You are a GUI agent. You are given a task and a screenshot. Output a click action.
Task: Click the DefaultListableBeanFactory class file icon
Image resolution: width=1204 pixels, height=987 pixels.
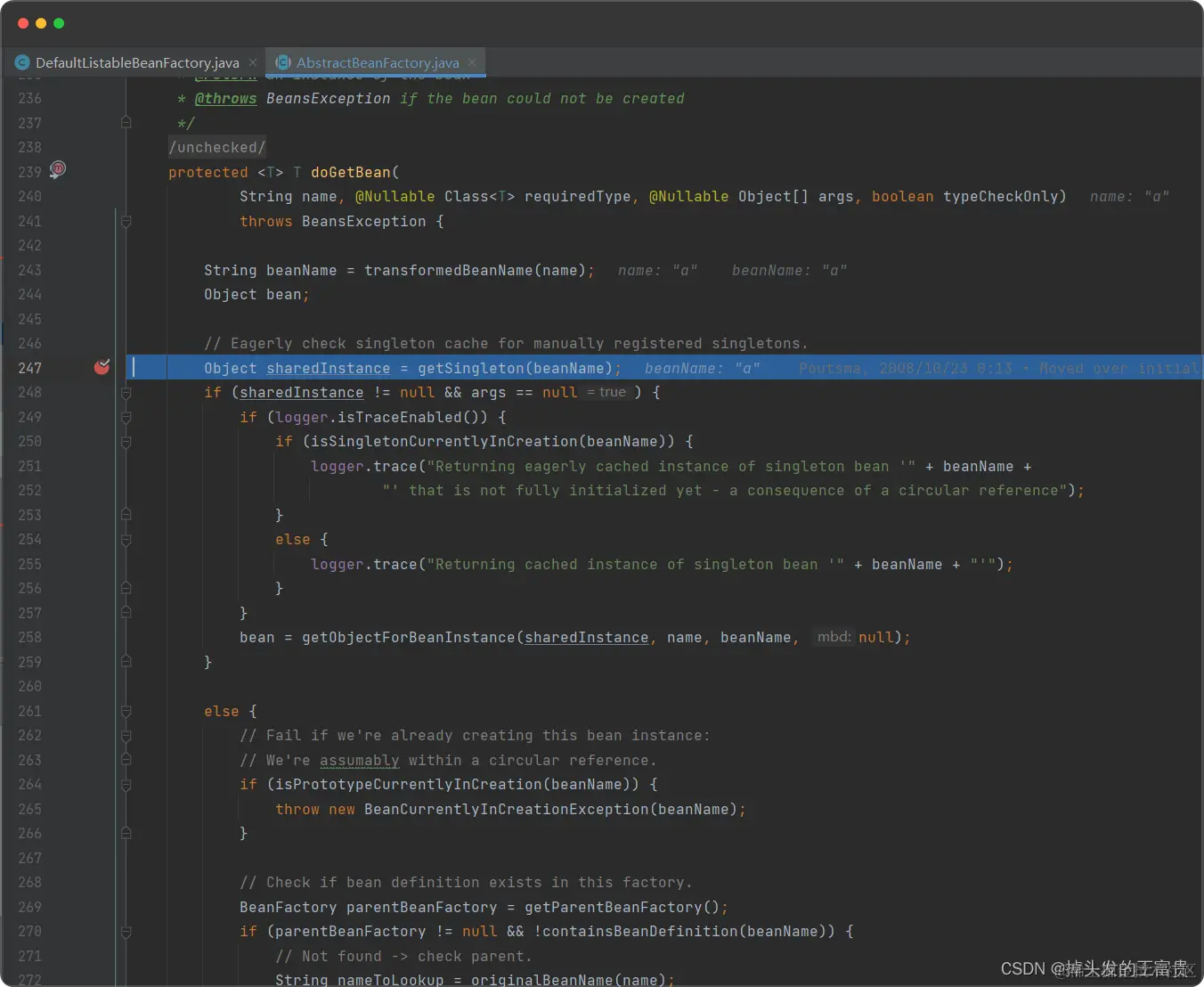click(x=22, y=62)
